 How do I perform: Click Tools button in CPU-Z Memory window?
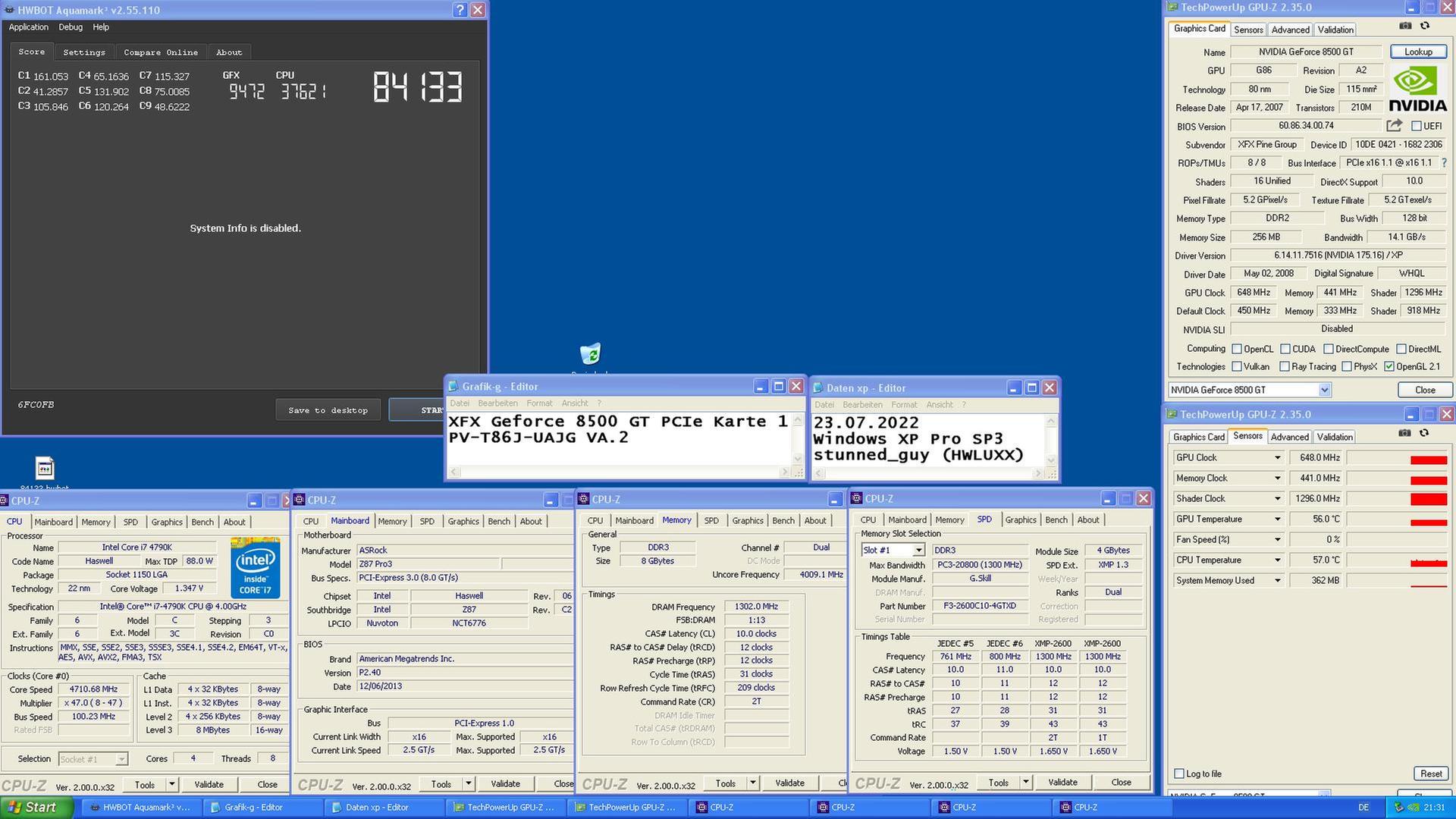725,783
